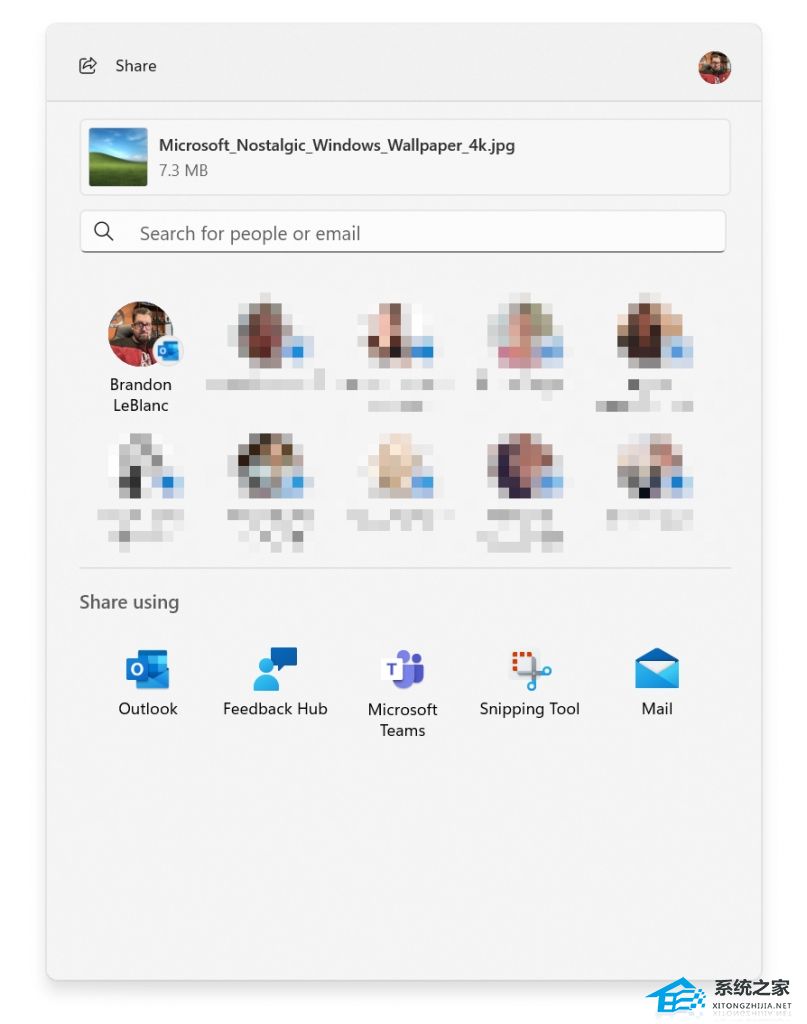The height and width of the screenshot is (1024, 807).
Task: Share using the Snipping Tool icon
Action: coord(530,669)
